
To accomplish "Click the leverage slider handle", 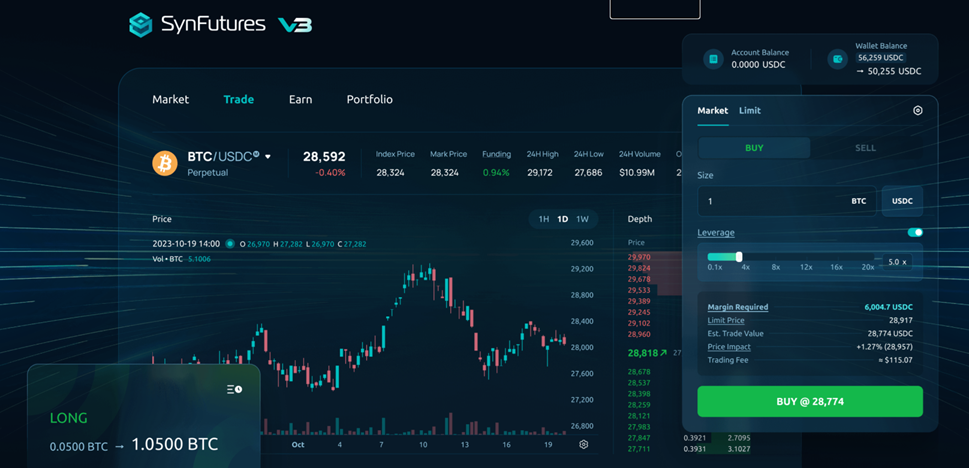I will (739, 257).
